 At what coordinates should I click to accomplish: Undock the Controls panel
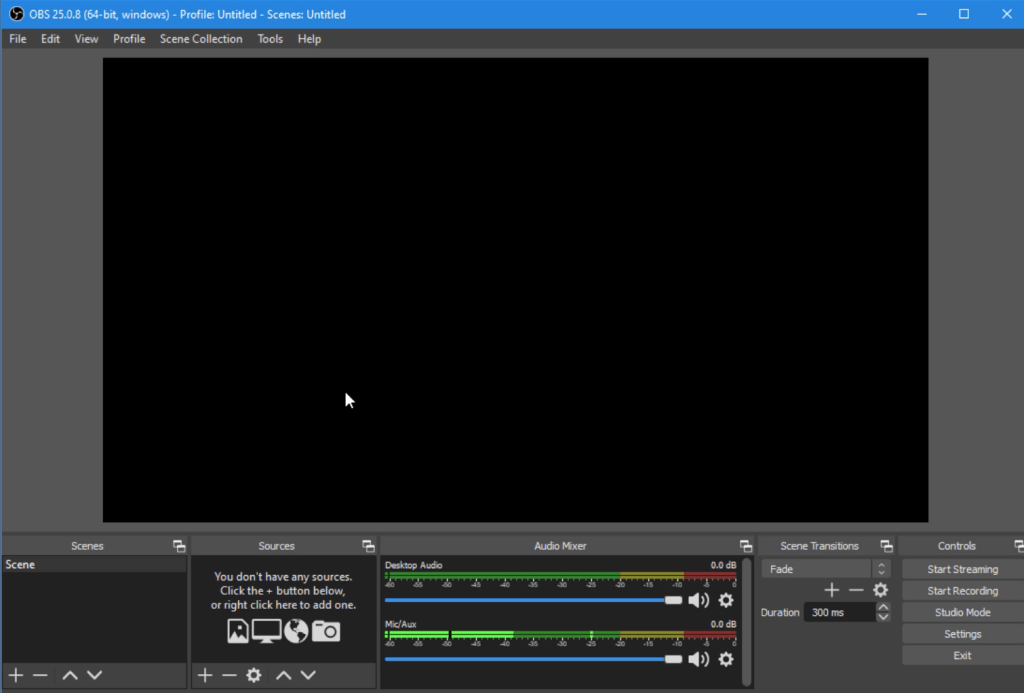tap(1019, 546)
